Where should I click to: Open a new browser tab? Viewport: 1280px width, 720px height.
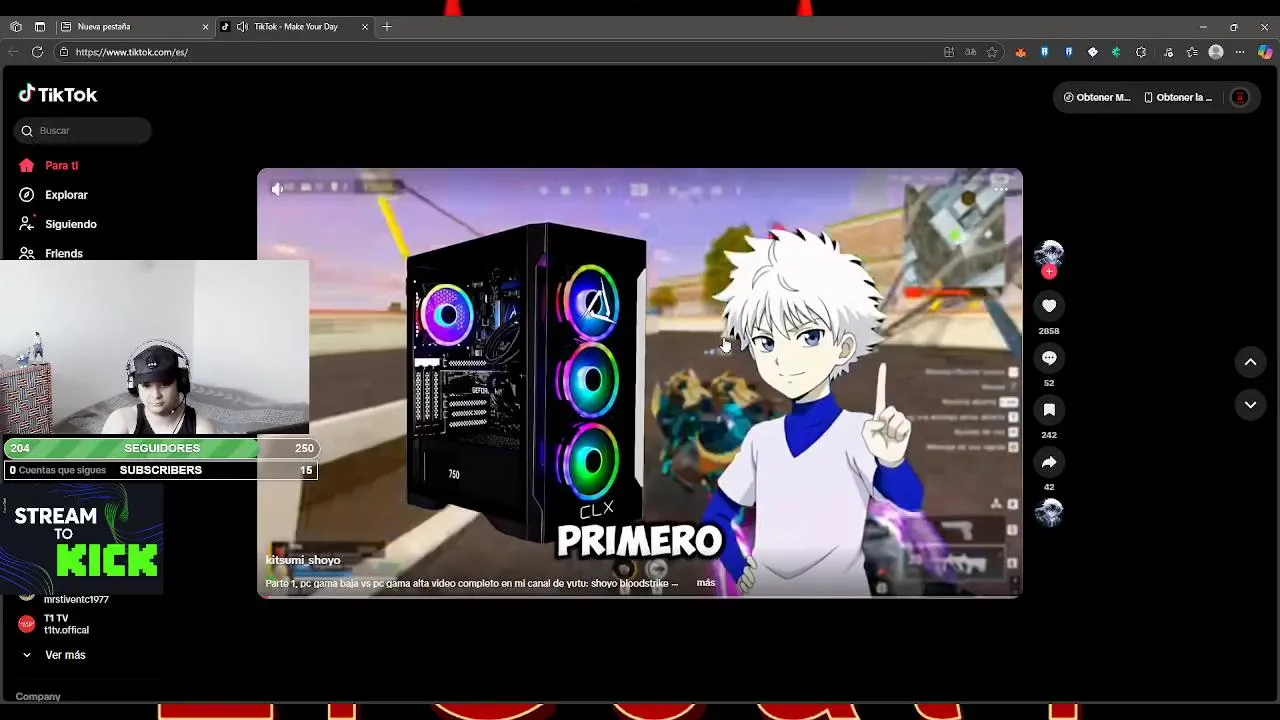(x=387, y=27)
